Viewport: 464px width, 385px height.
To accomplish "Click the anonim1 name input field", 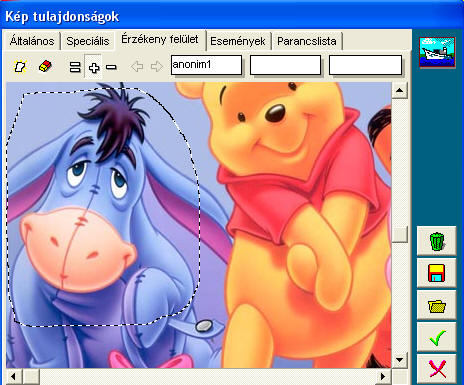I will (206, 65).
